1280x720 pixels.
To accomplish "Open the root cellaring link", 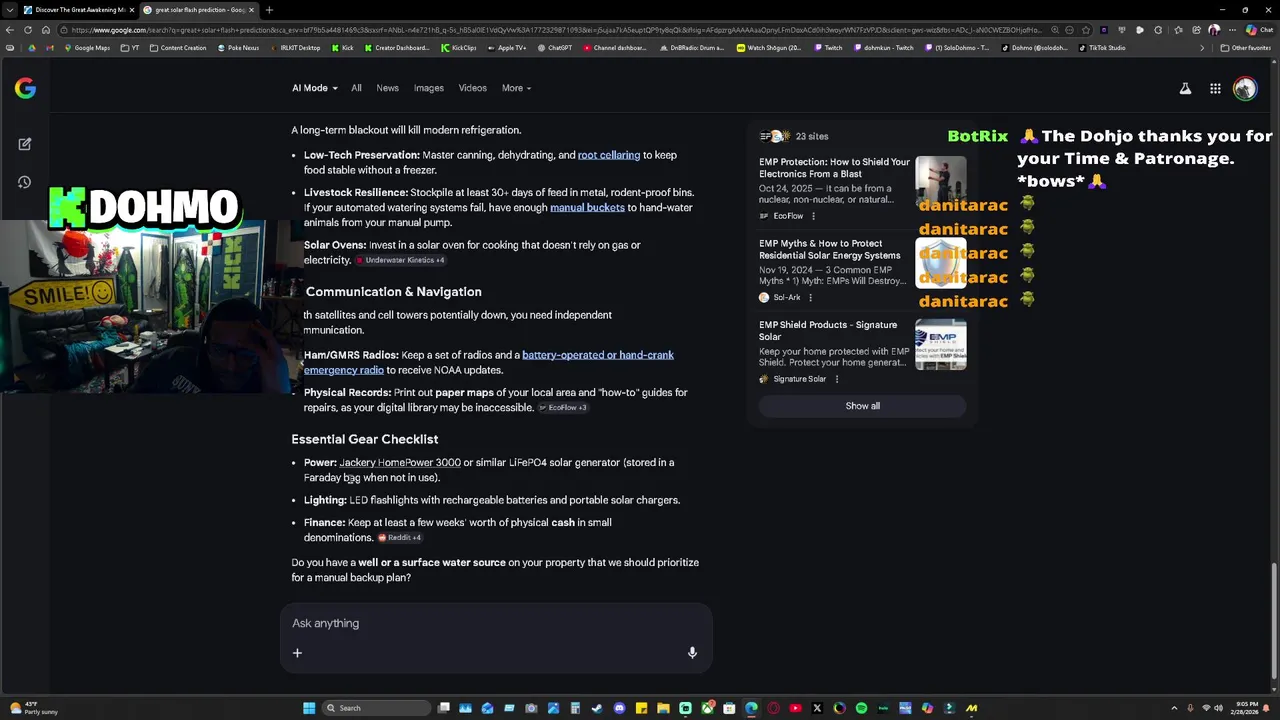I will click(609, 155).
